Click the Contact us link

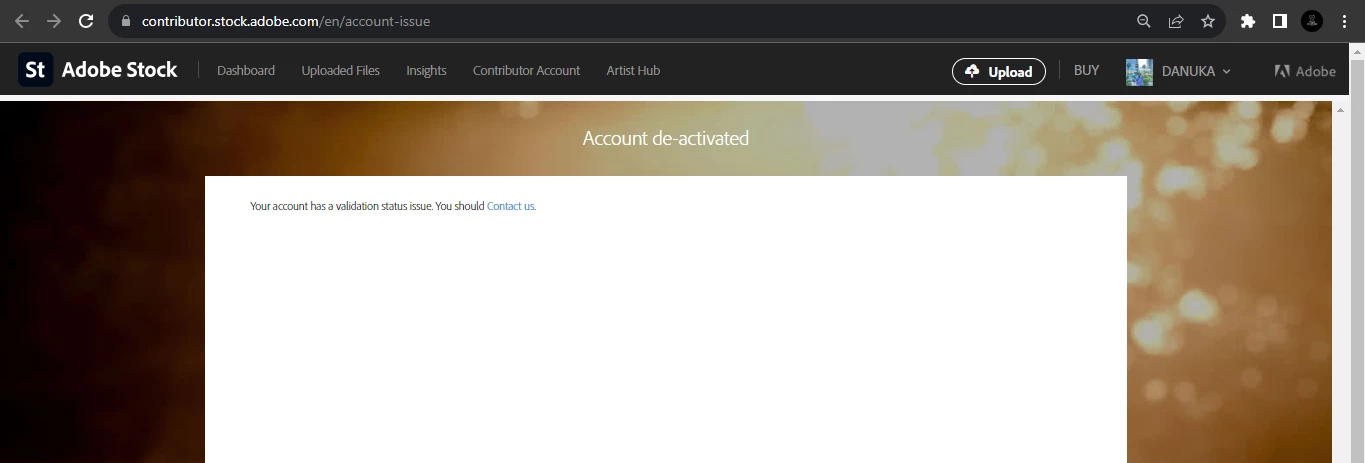510,206
